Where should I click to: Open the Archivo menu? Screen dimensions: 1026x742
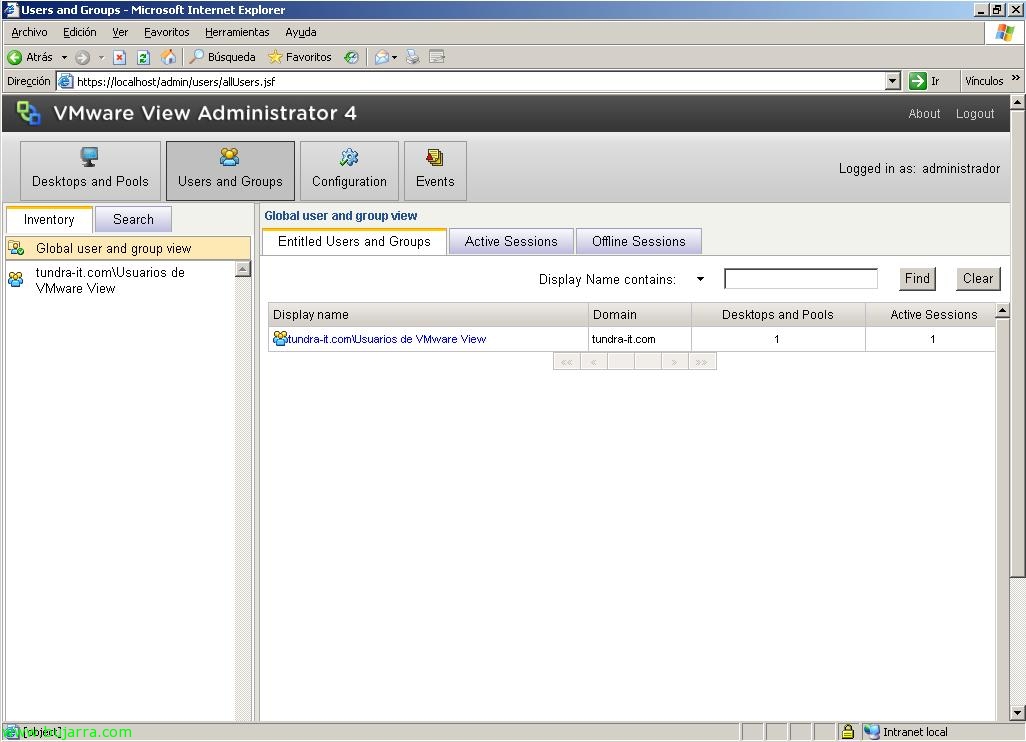(x=29, y=32)
